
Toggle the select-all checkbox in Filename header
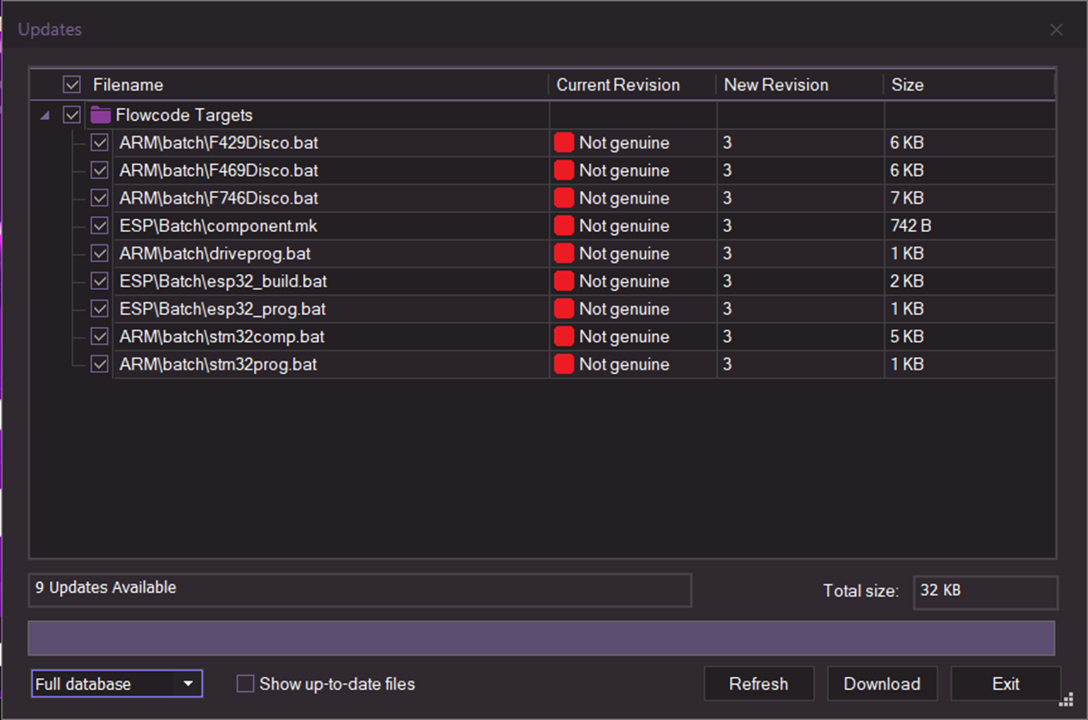coord(71,85)
